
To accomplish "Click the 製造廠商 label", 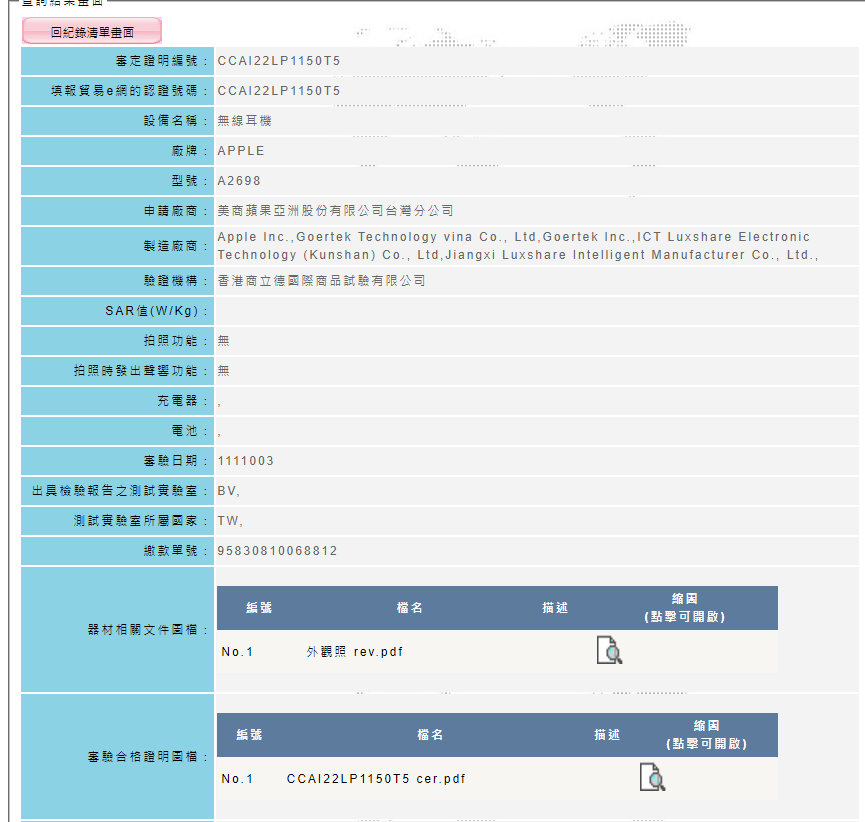I will tap(175, 246).
